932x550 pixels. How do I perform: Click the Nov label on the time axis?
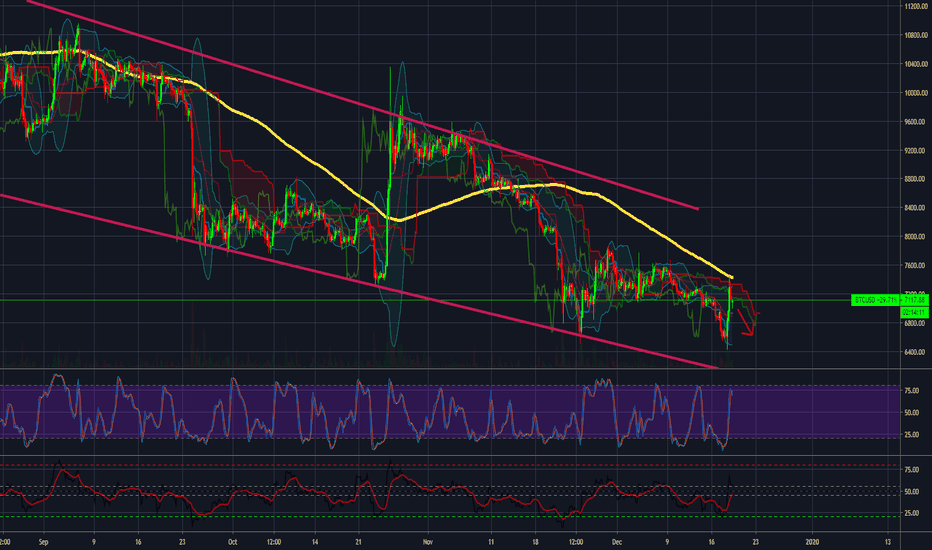point(429,542)
